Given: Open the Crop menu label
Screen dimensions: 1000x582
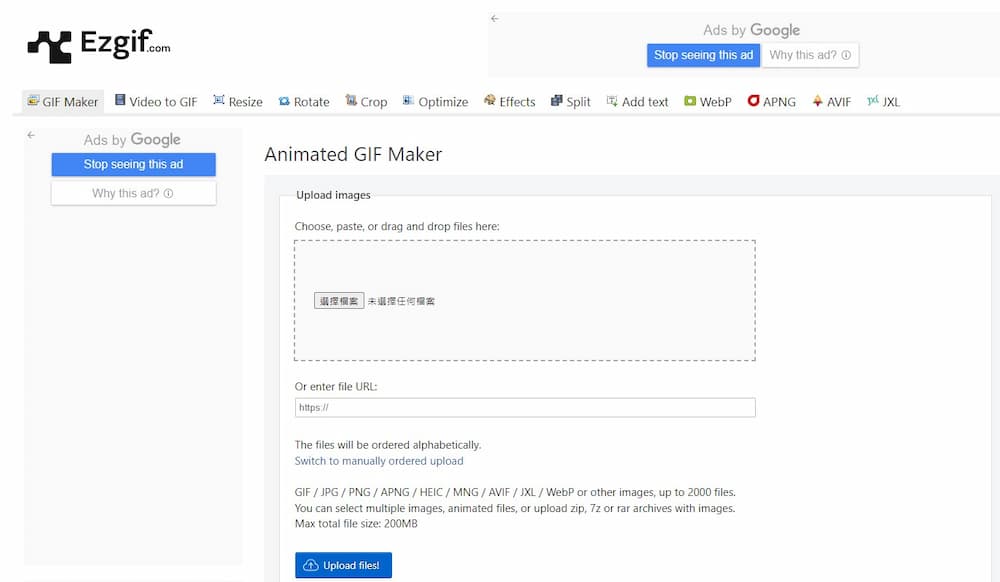Looking at the screenshot, I should point(374,102).
